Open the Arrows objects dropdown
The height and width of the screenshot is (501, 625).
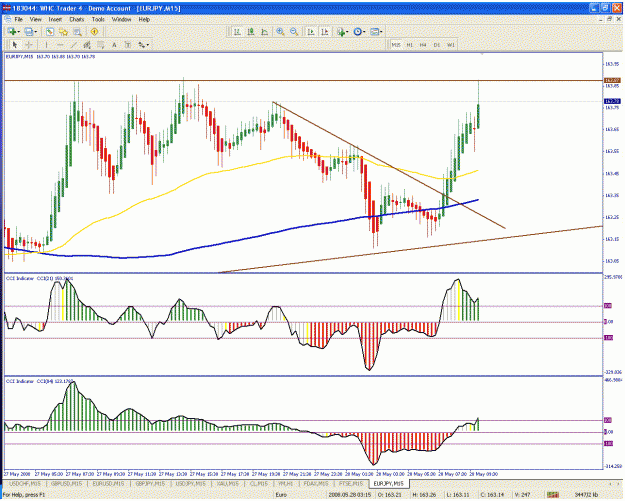click(143, 45)
